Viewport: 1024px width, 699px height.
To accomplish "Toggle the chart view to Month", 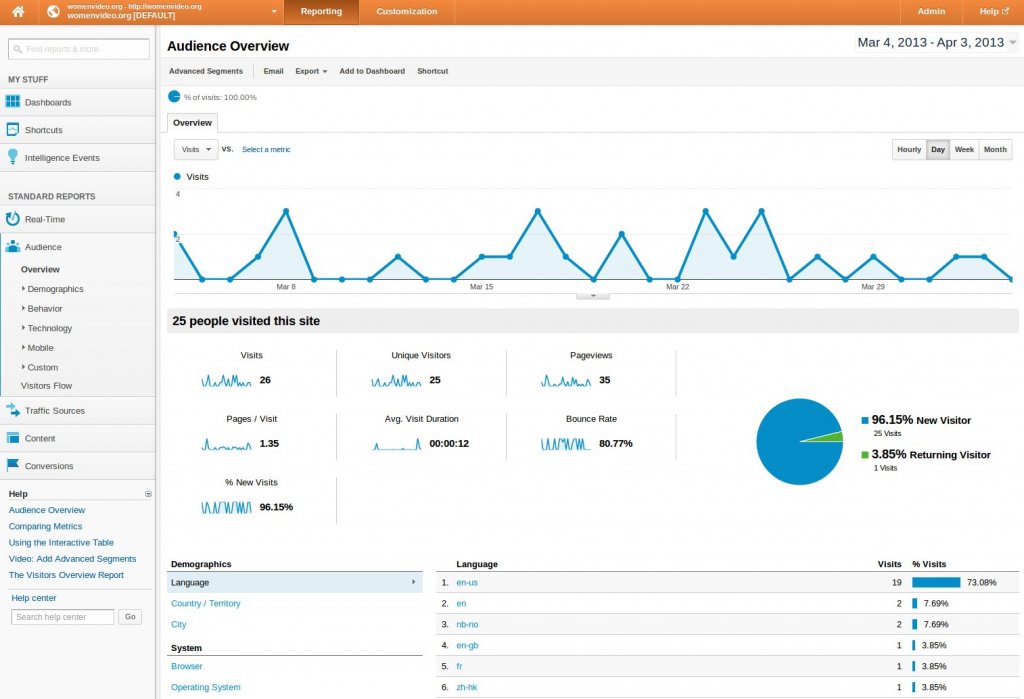I will click(x=995, y=150).
